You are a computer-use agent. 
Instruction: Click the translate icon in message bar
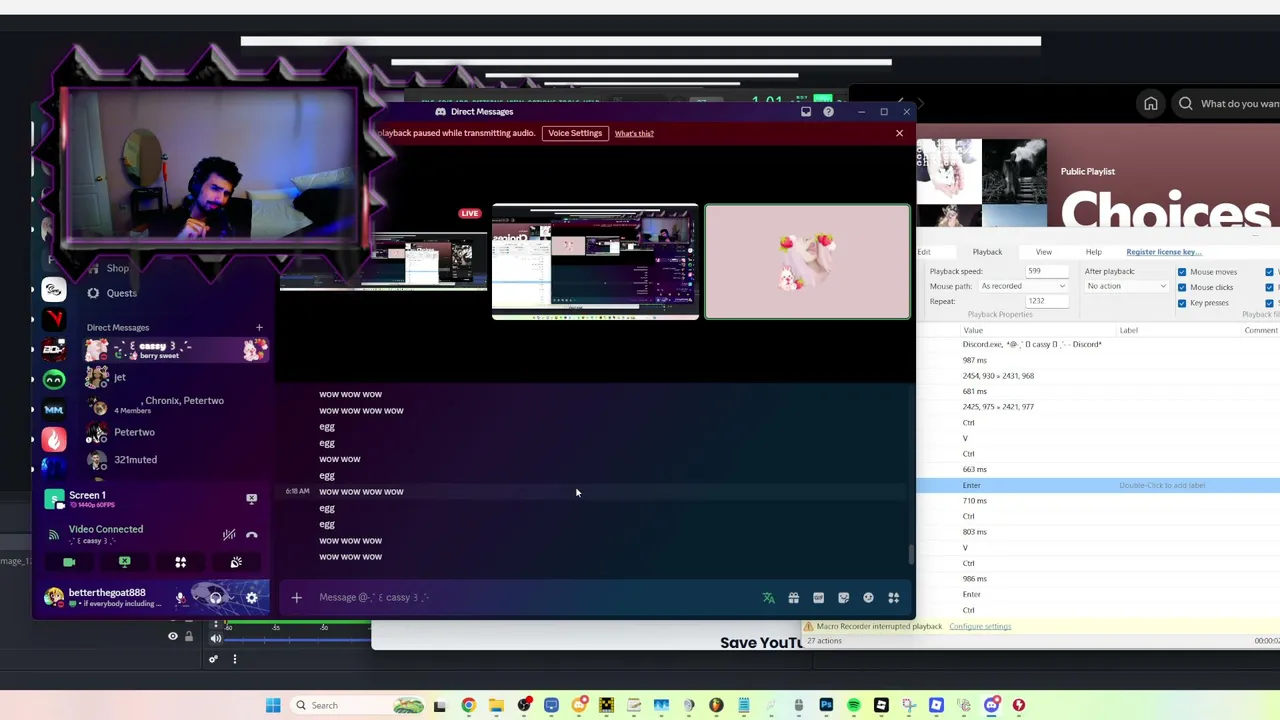pyautogui.click(x=768, y=598)
